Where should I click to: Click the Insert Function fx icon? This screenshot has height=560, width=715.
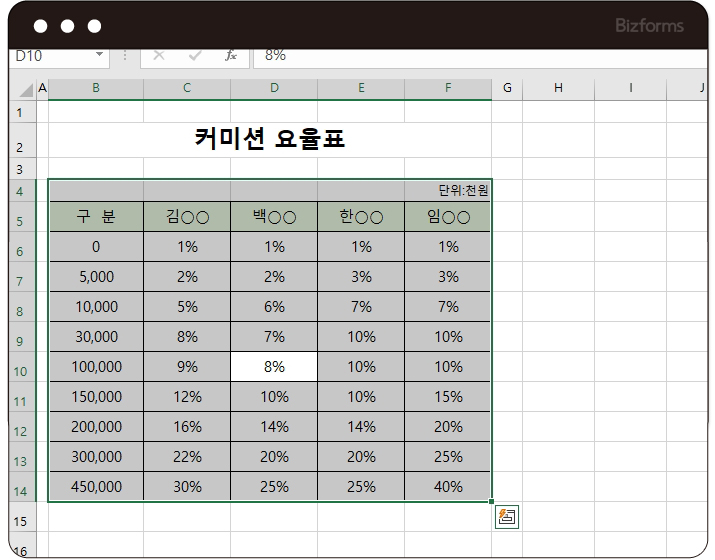230,55
